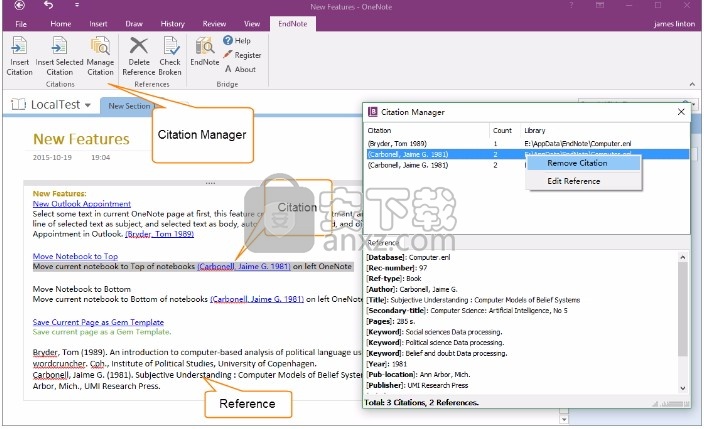The image size is (704, 429).
Task: Close the Citation Manager dialog
Action: coord(681,112)
